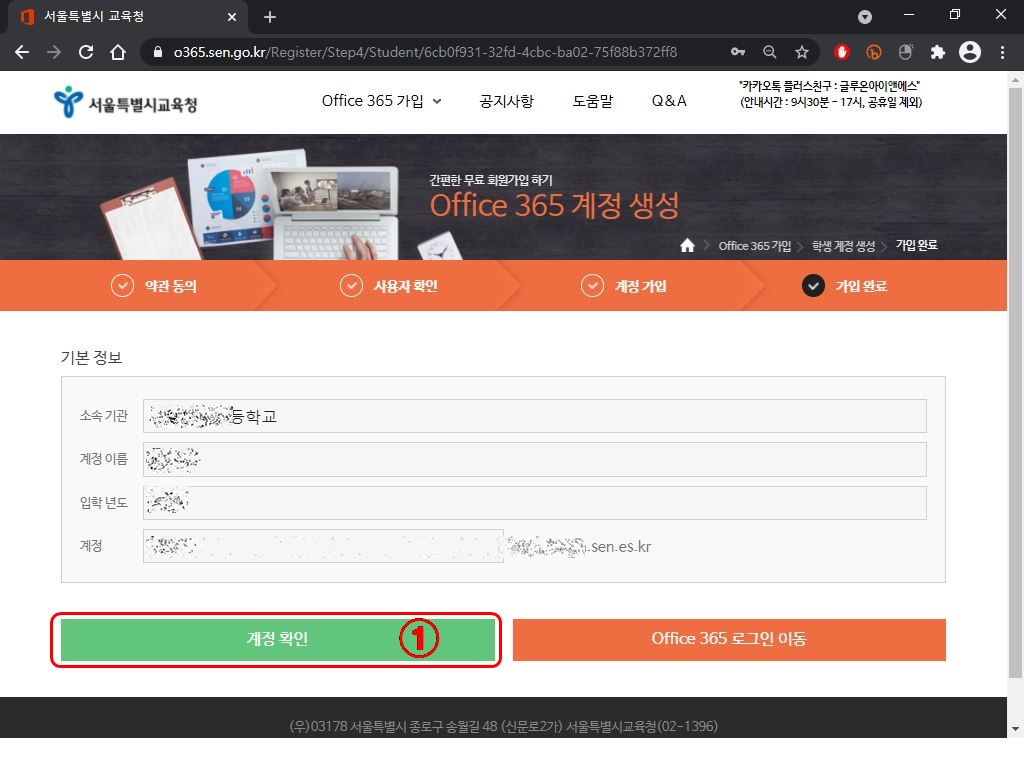Open red hand ad blocker extension
The image size is (1024, 768).
click(842, 52)
